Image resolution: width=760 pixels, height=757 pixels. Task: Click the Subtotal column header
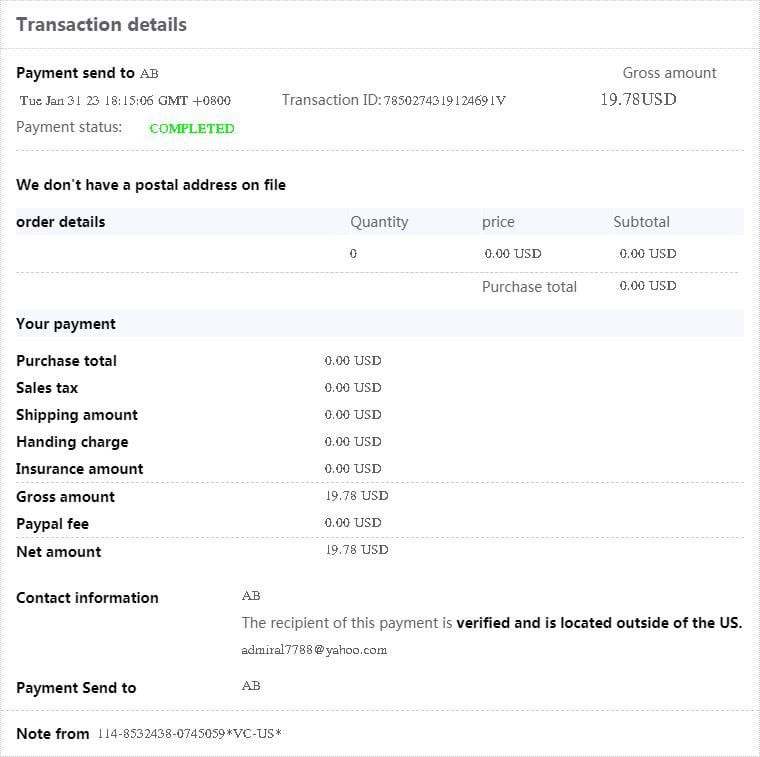pos(641,222)
